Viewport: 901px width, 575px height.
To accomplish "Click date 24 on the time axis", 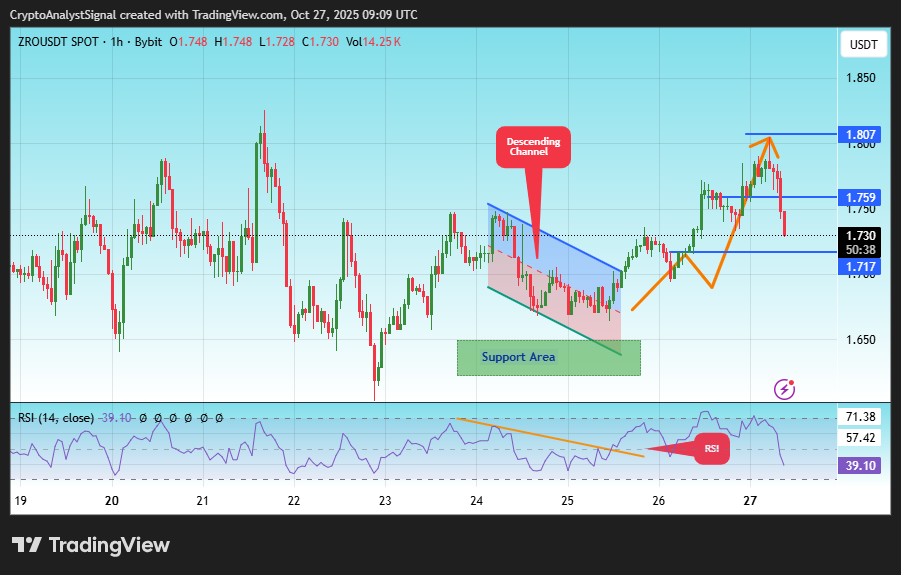I will point(476,501).
